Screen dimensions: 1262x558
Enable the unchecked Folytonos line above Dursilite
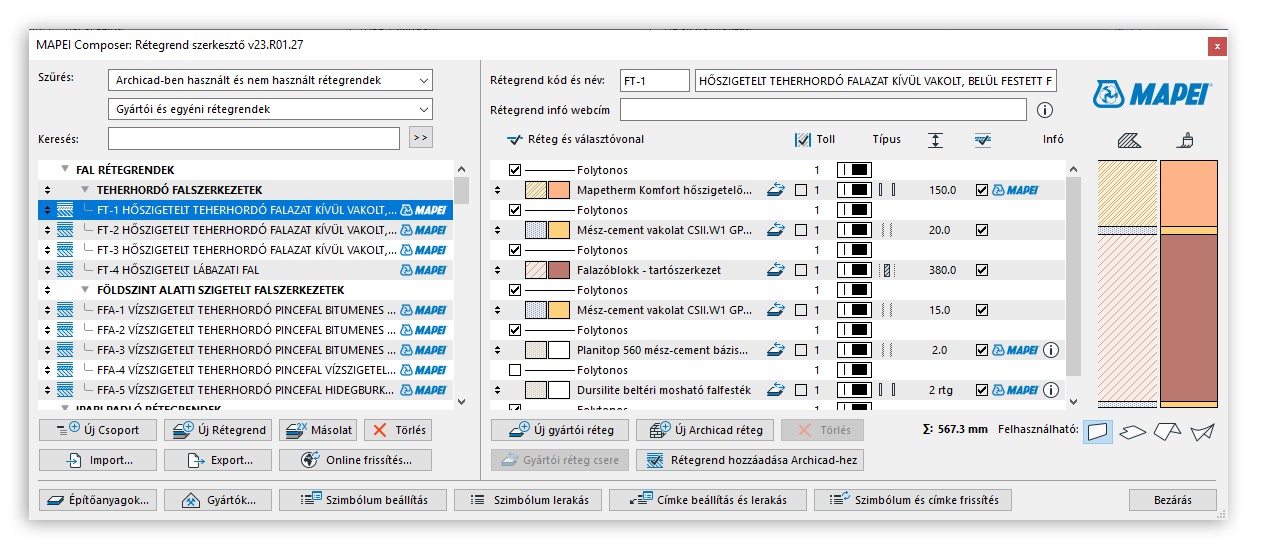(515, 370)
